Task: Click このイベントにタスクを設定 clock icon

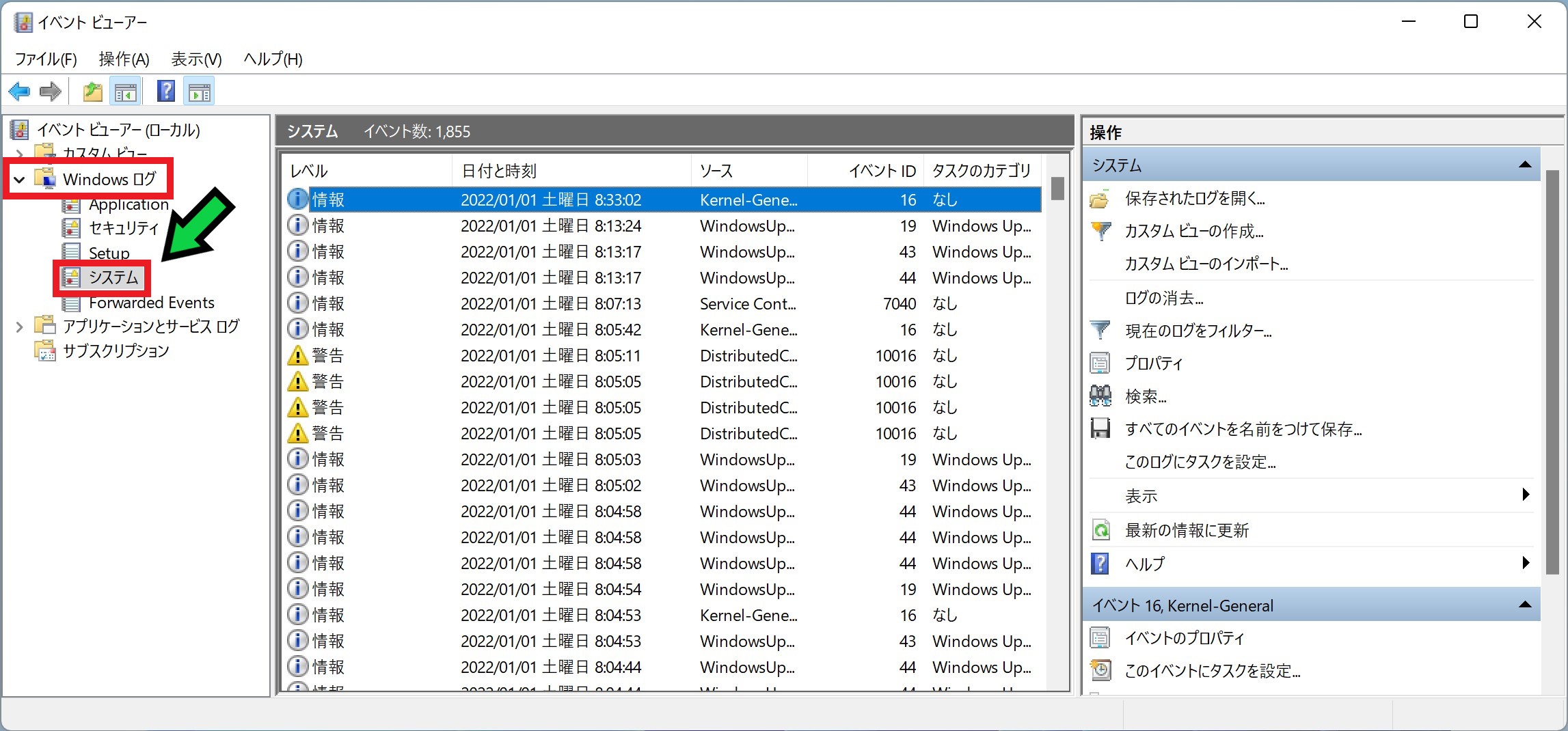Action: coord(1100,671)
